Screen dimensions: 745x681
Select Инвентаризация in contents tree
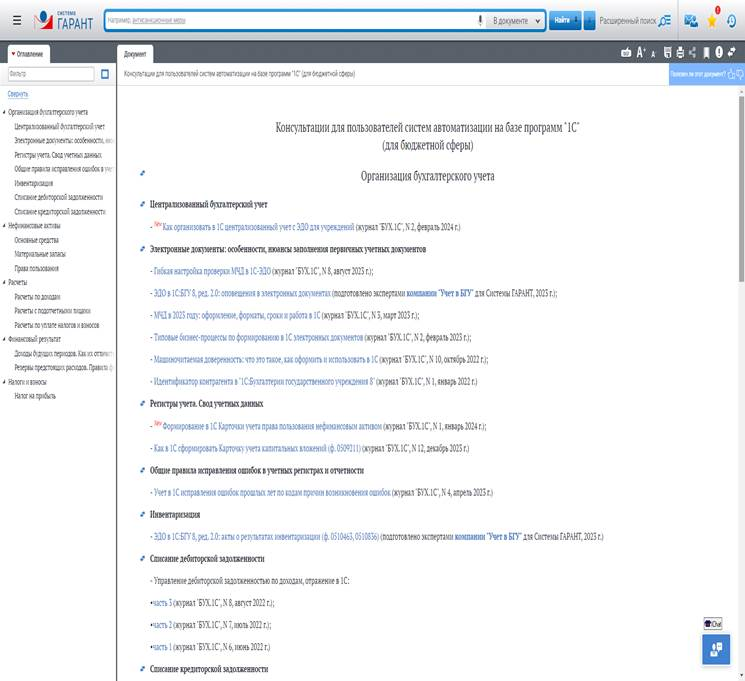point(34,183)
